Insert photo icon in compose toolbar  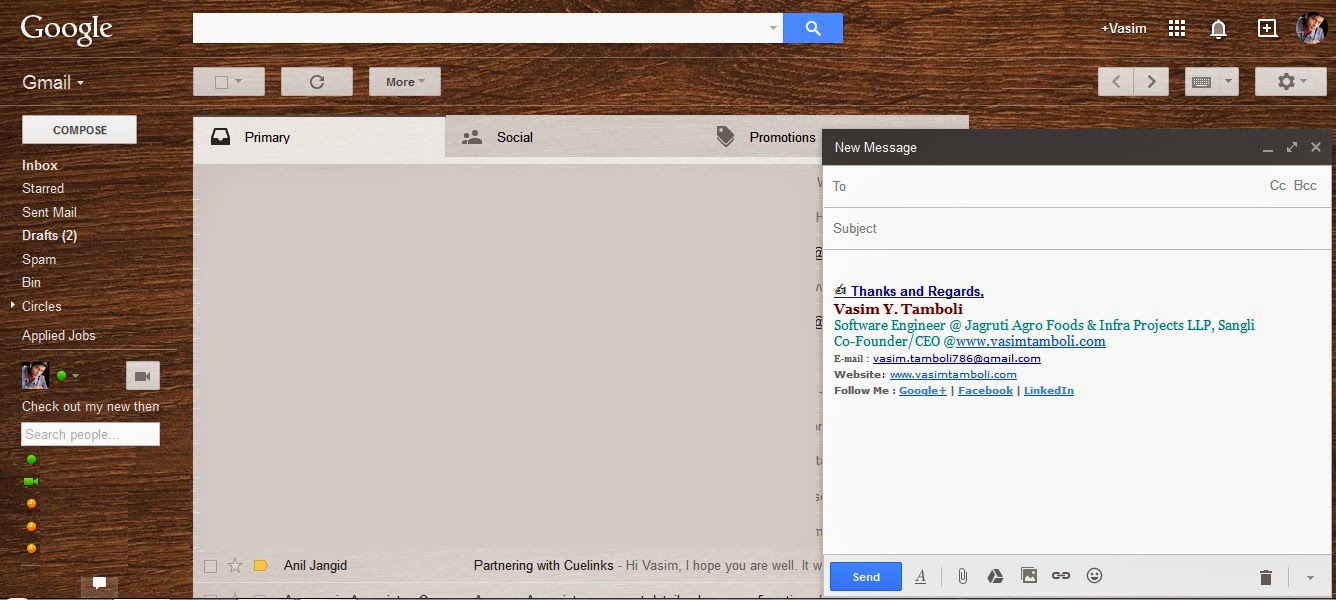click(1029, 576)
